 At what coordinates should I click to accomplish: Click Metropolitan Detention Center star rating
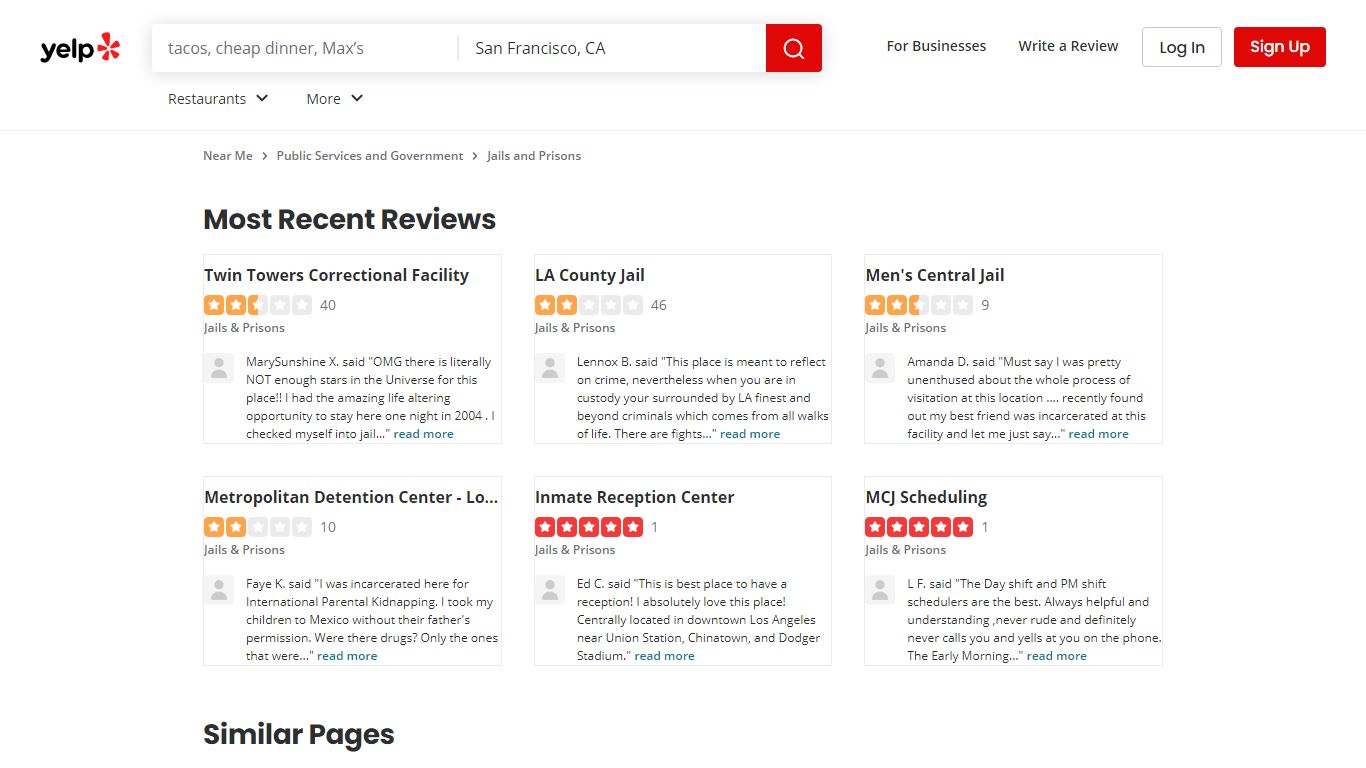tap(258, 527)
